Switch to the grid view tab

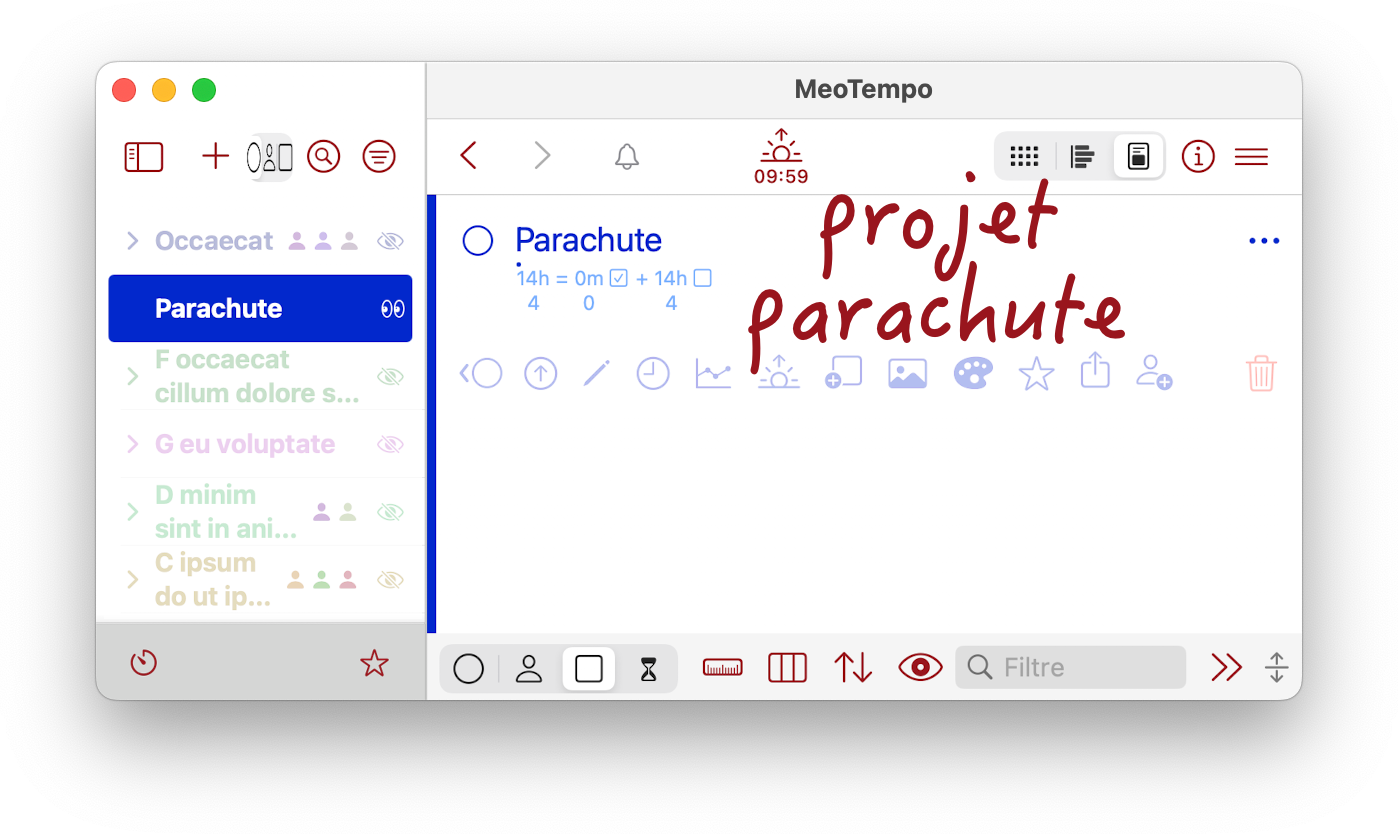pos(1024,157)
